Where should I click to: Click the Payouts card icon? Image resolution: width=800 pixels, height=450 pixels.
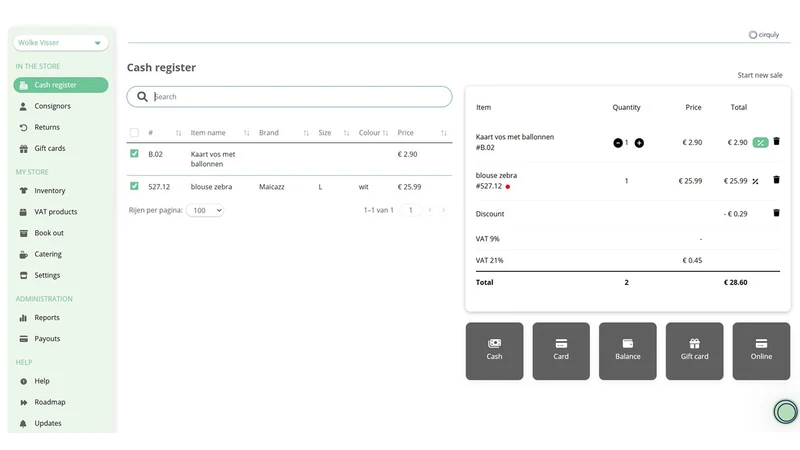click(23, 339)
